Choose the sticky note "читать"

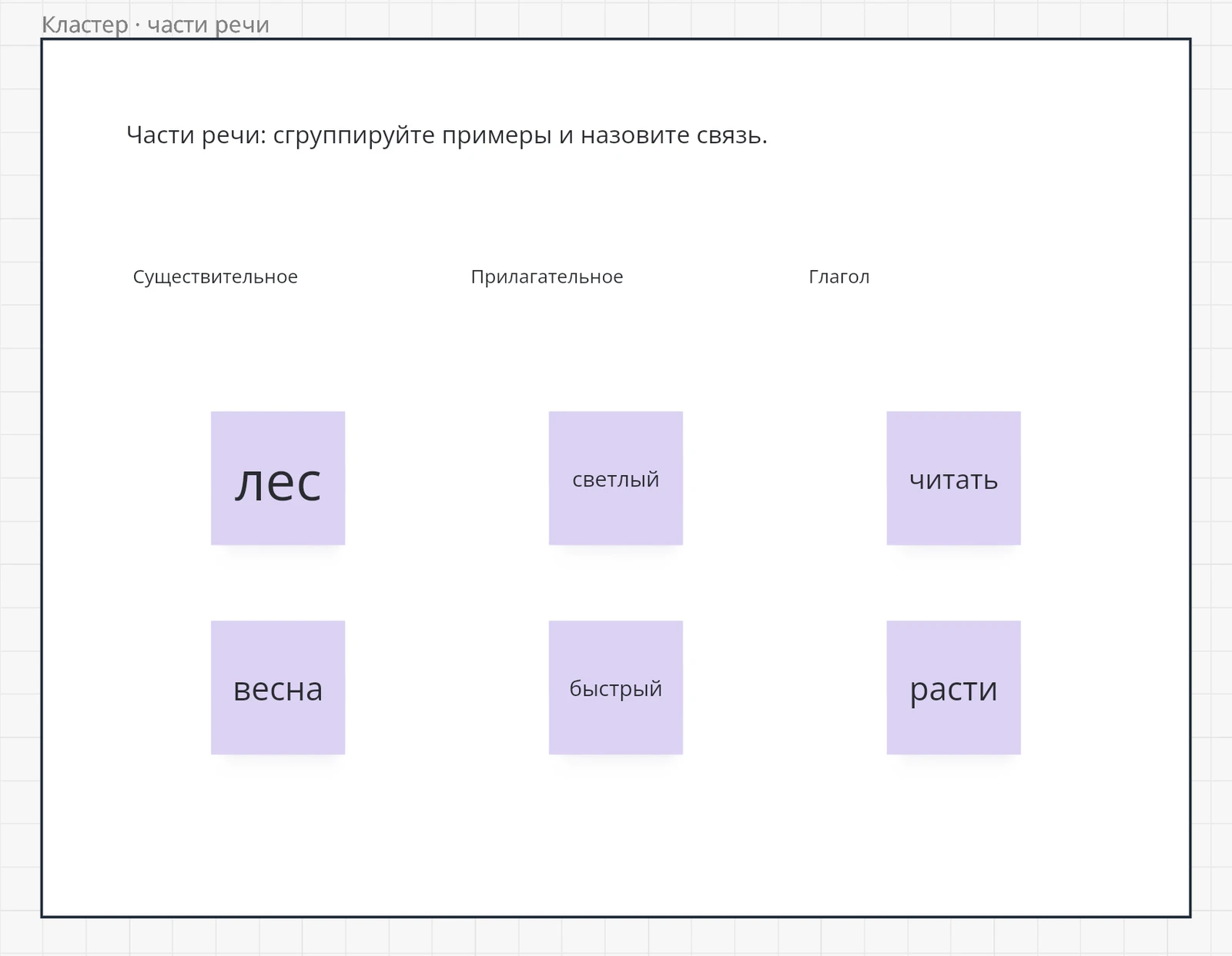click(954, 478)
